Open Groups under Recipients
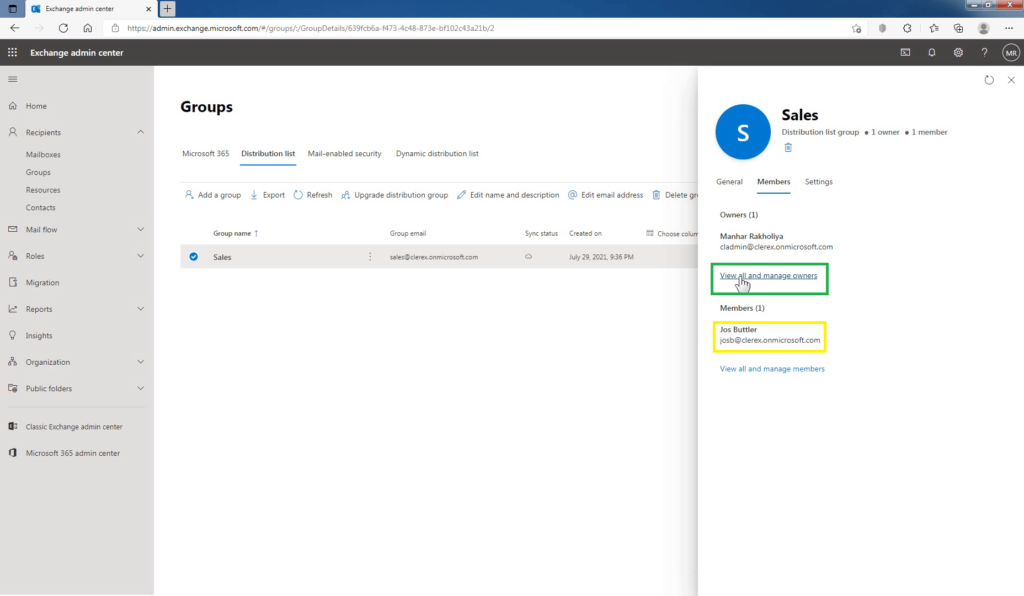Image resolution: width=1024 pixels, height=596 pixels. [x=38, y=172]
